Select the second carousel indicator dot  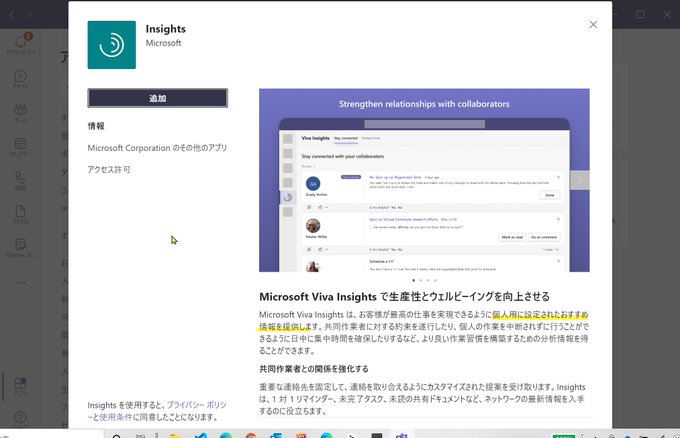(x=421, y=280)
